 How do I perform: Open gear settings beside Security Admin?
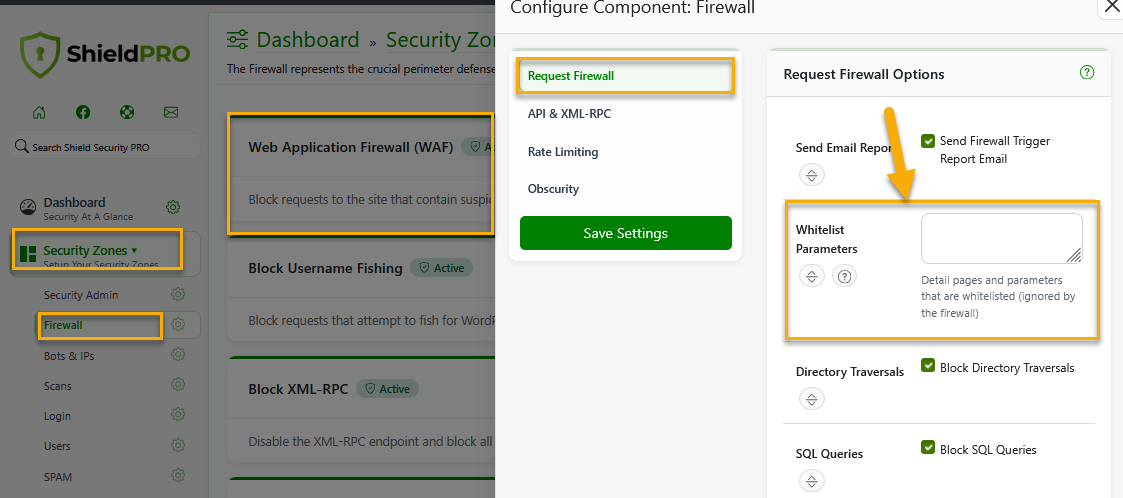coord(178,295)
